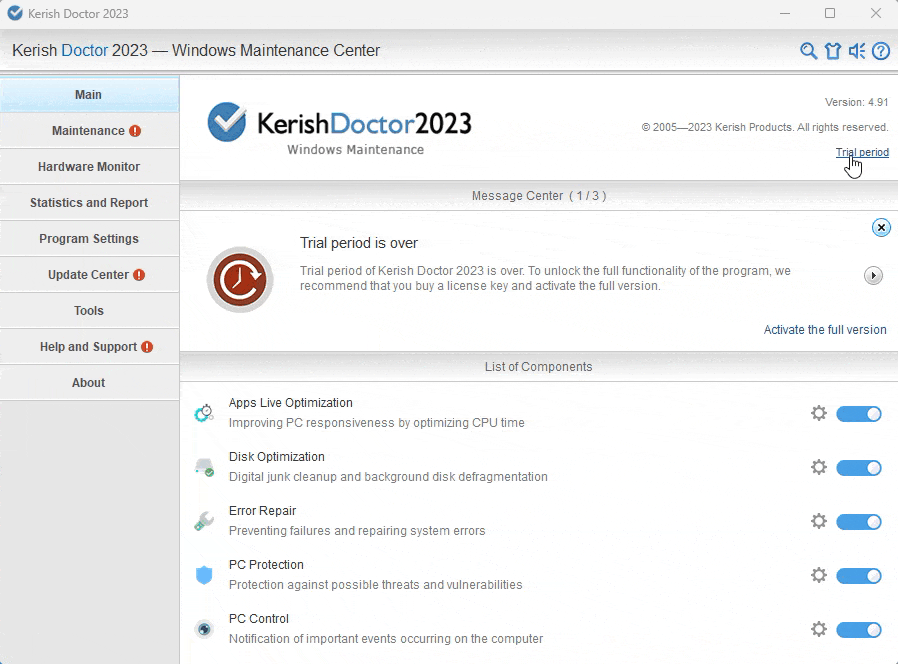
Task: Click Maintenance red alert badge
Action: click(x=135, y=131)
